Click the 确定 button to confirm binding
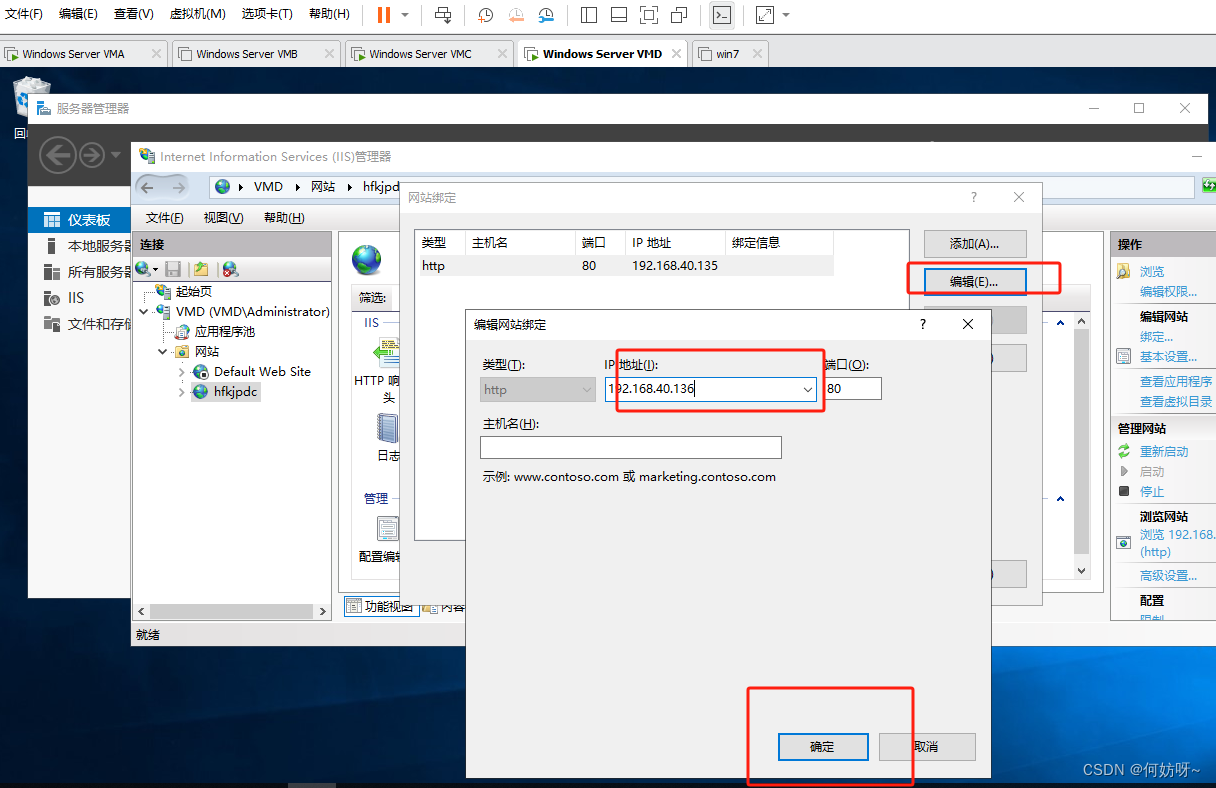Viewport: 1216px width, 788px height. [821, 747]
